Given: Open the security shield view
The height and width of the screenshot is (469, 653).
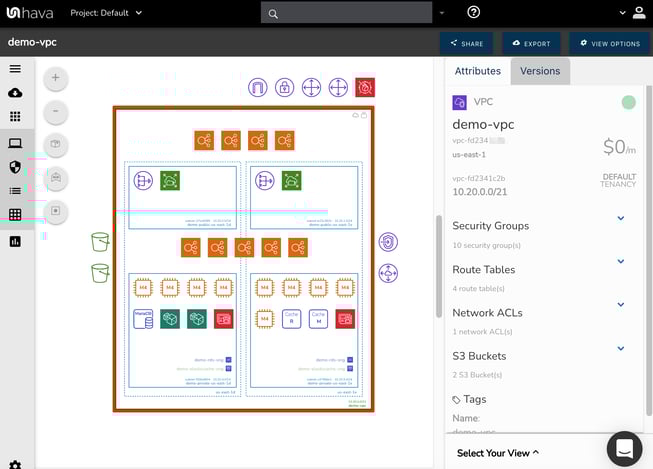Looking at the screenshot, I should [15, 167].
